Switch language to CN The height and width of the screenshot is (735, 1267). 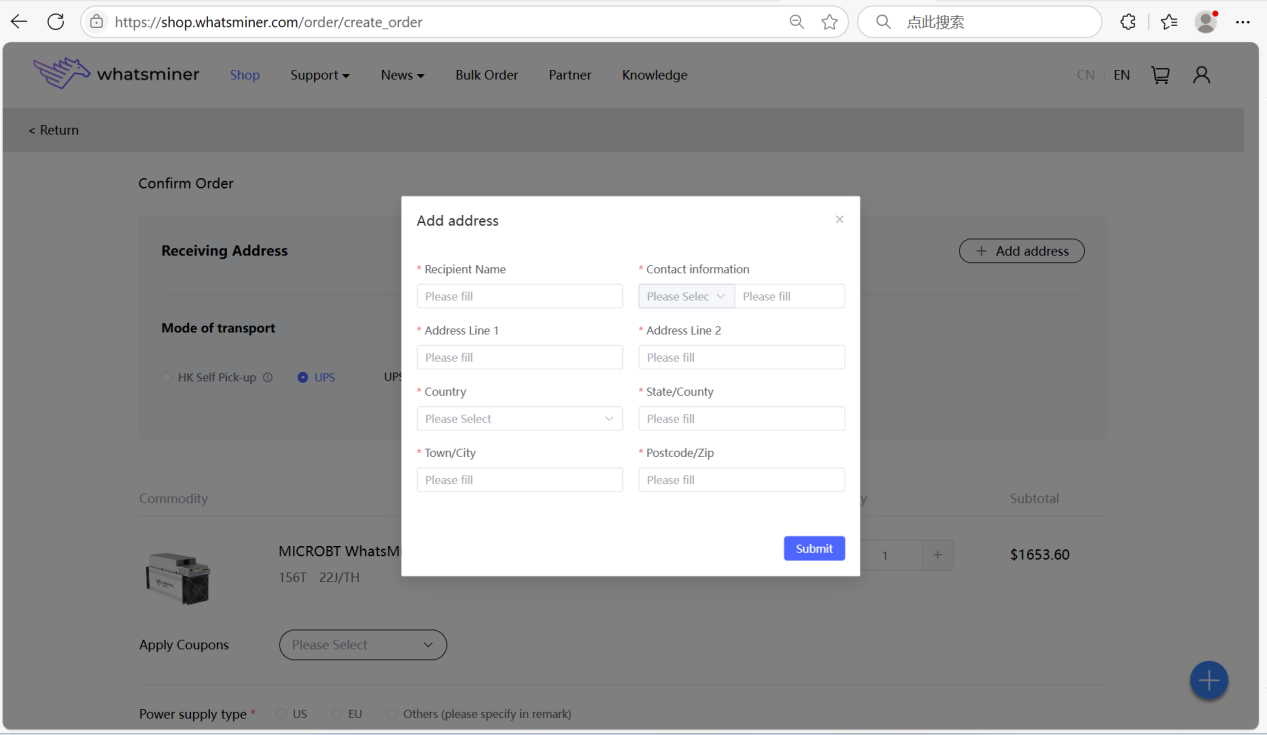pyautogui.click(x=1086, y=75)
